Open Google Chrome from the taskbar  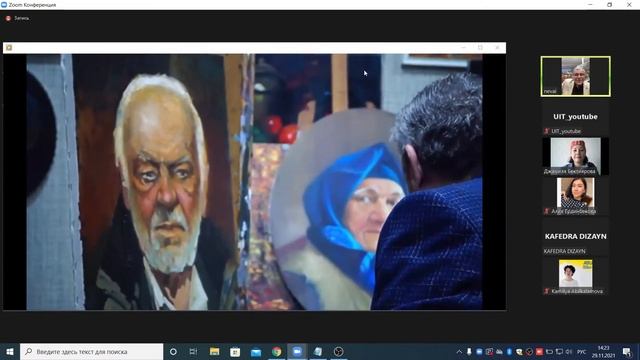tap(277, 351)
